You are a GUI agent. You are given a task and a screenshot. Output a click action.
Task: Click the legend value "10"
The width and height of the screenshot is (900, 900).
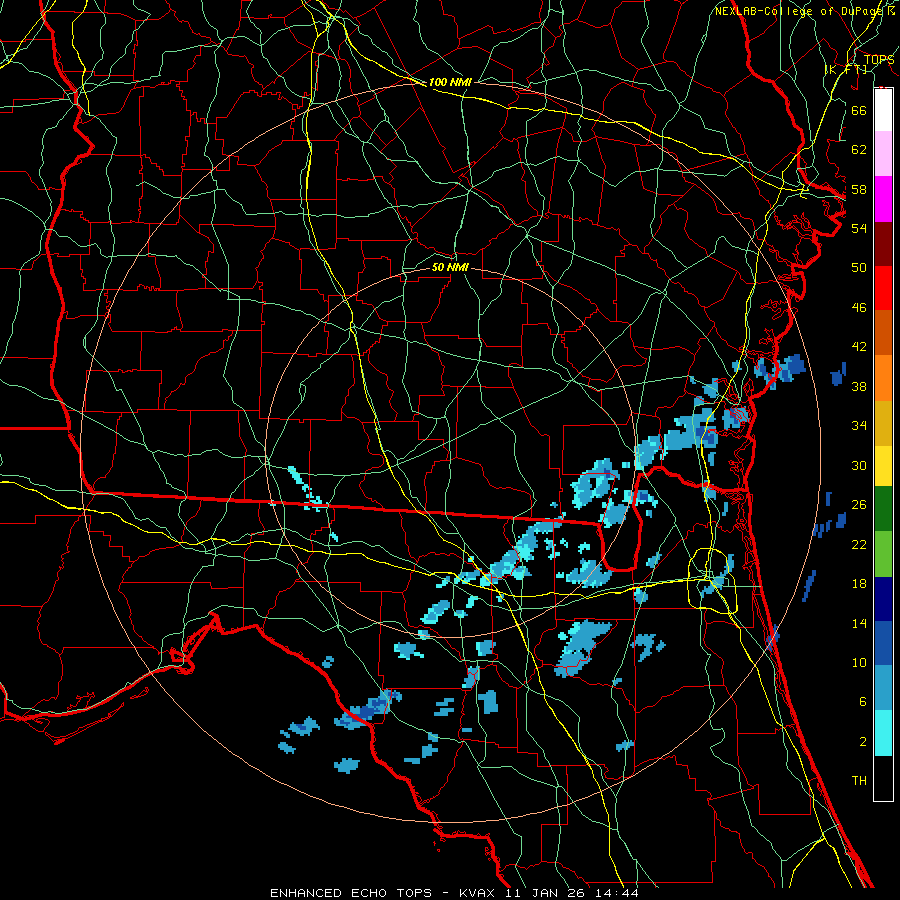click(859, 662)
